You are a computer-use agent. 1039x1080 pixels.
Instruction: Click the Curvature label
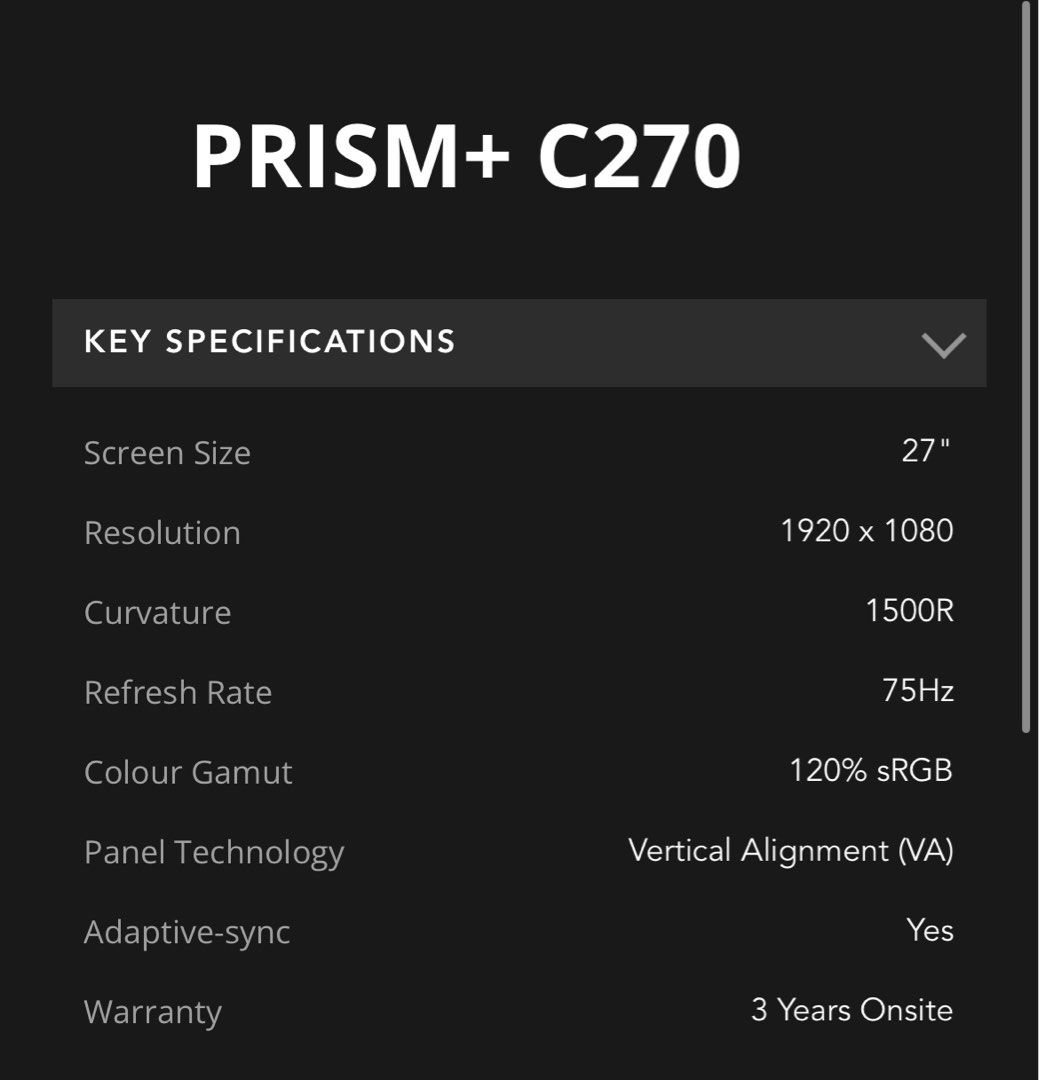pos(157,612)
